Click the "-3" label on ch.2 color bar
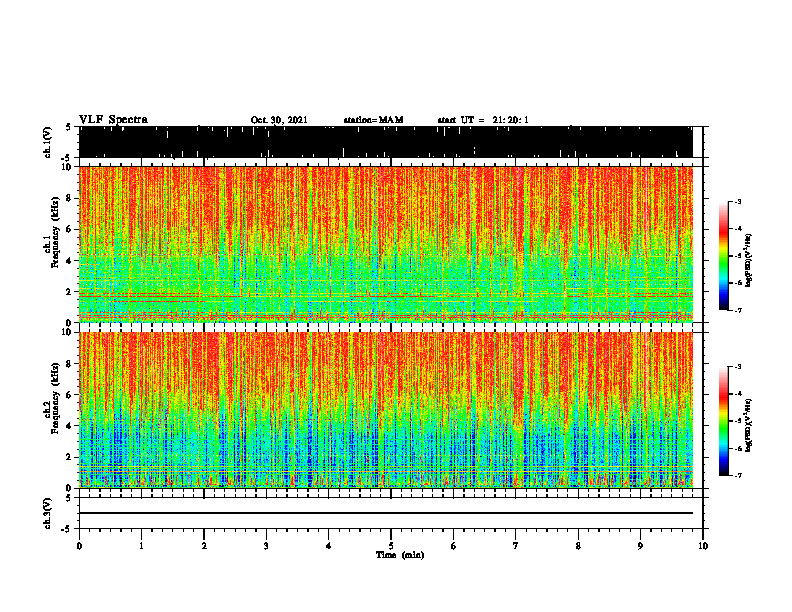The height and width of the screenshot is (612, 792). (738, 367)
